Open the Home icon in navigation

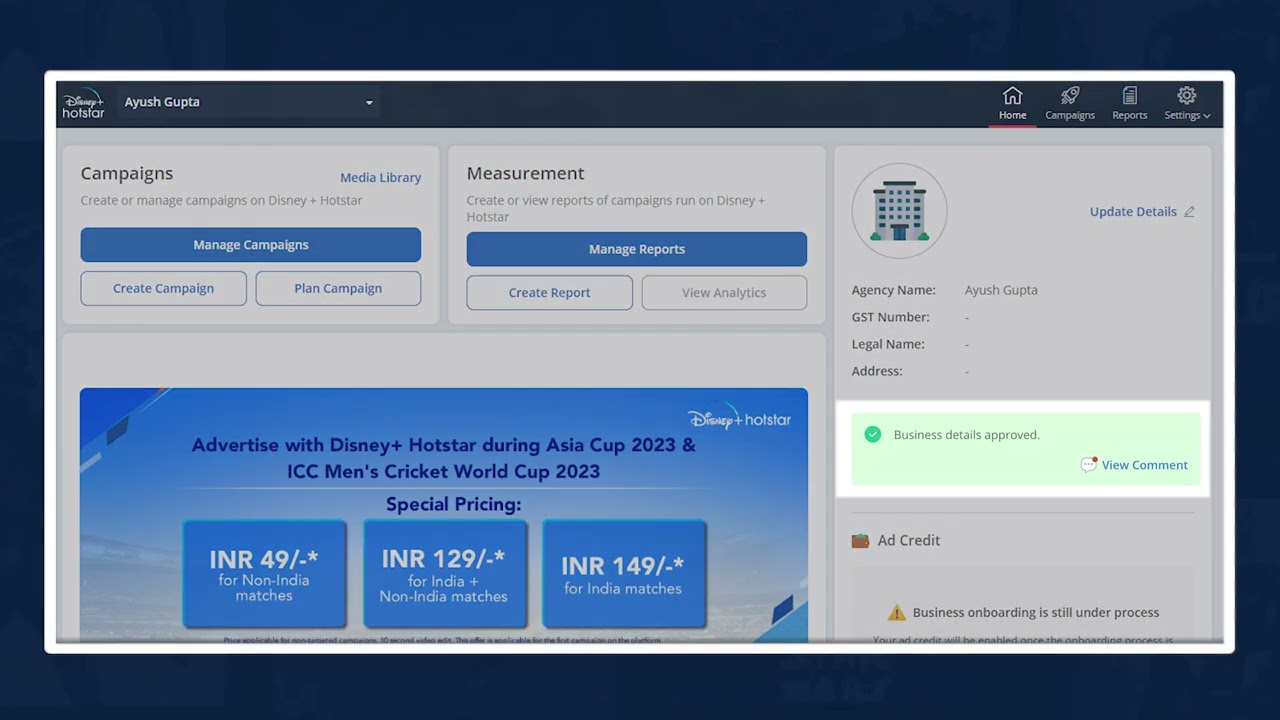click(x=1012, y=95)
